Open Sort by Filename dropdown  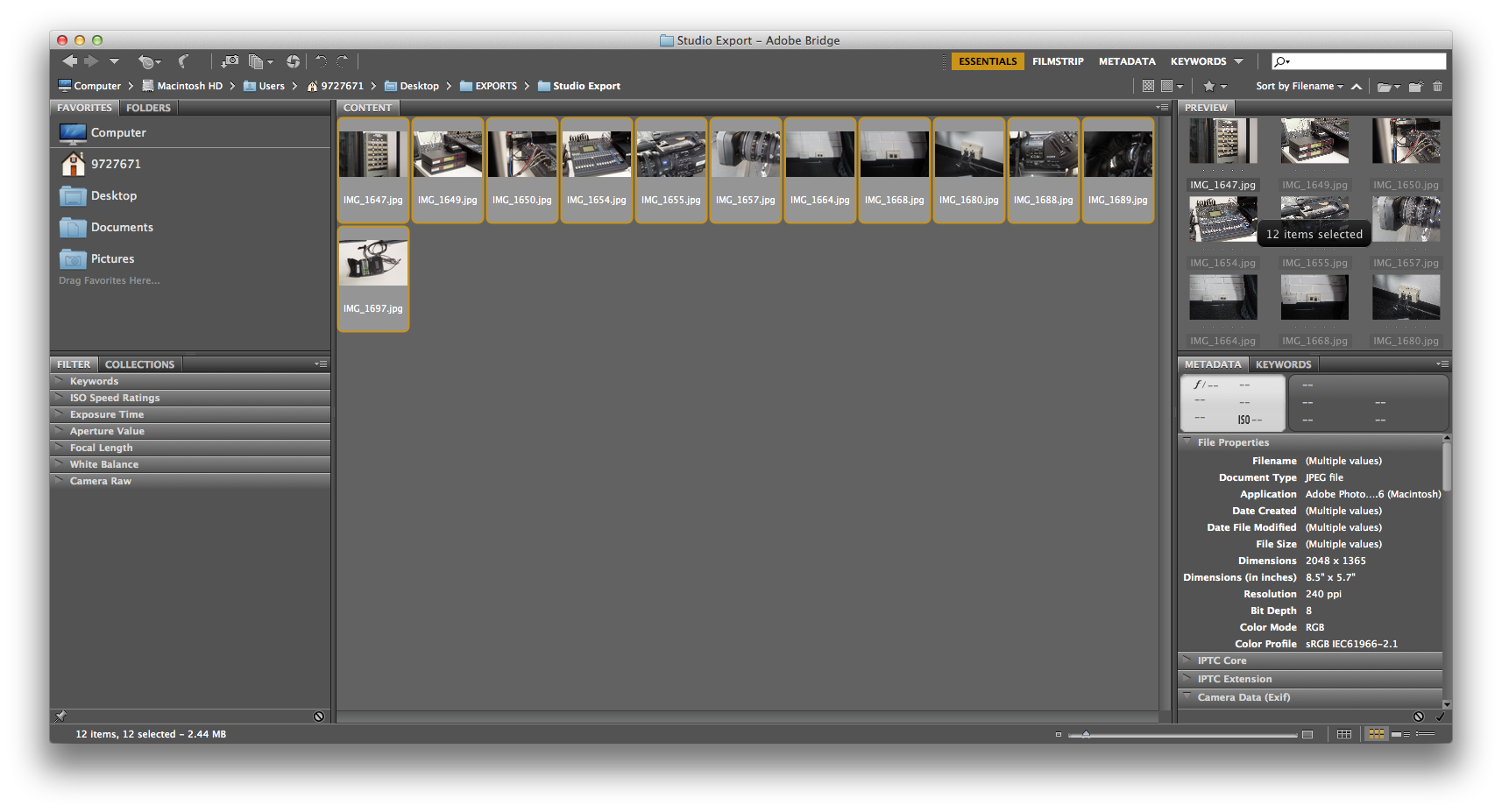(1300, 86)
